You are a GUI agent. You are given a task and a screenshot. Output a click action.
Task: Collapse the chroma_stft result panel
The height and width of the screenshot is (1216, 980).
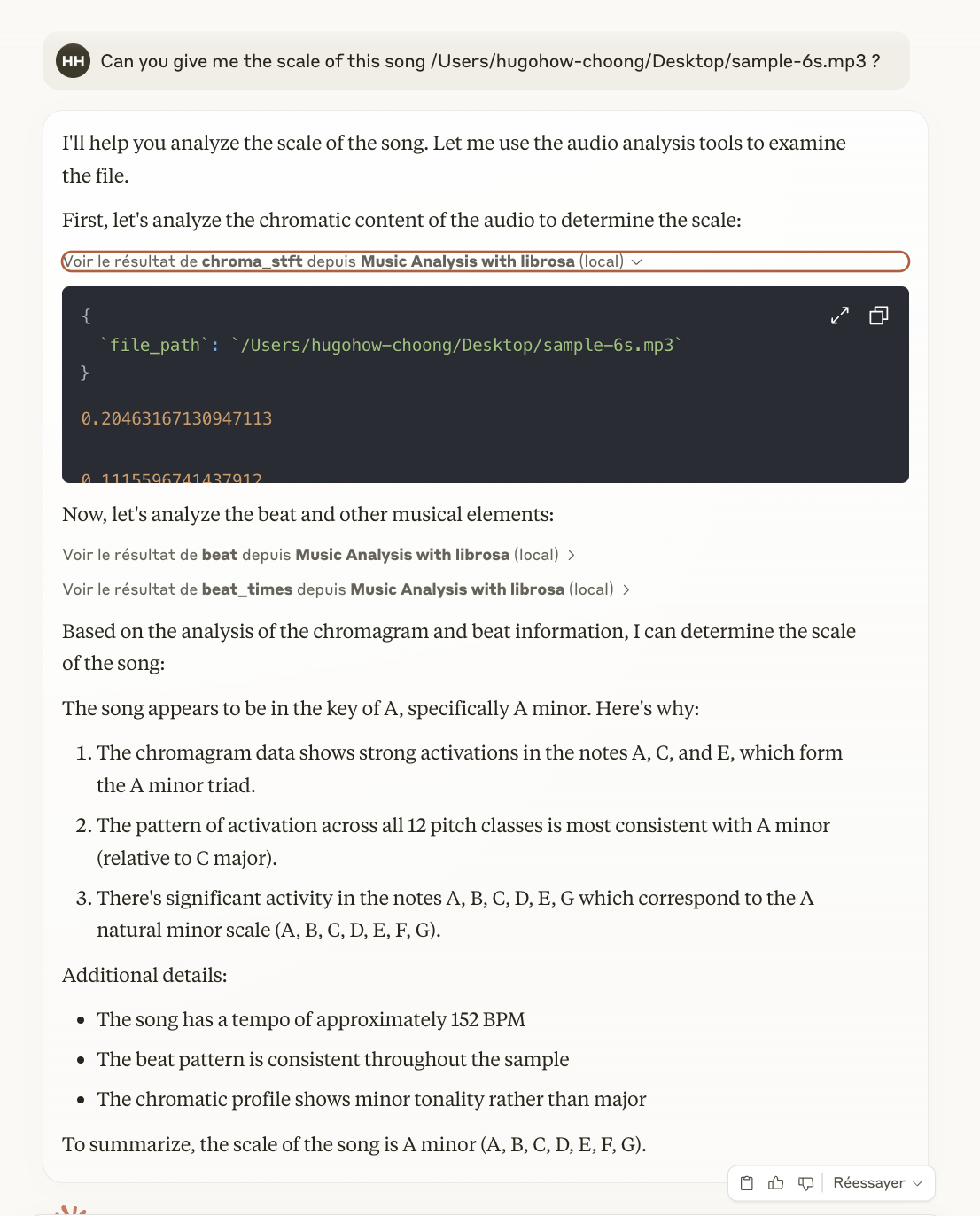637,261
